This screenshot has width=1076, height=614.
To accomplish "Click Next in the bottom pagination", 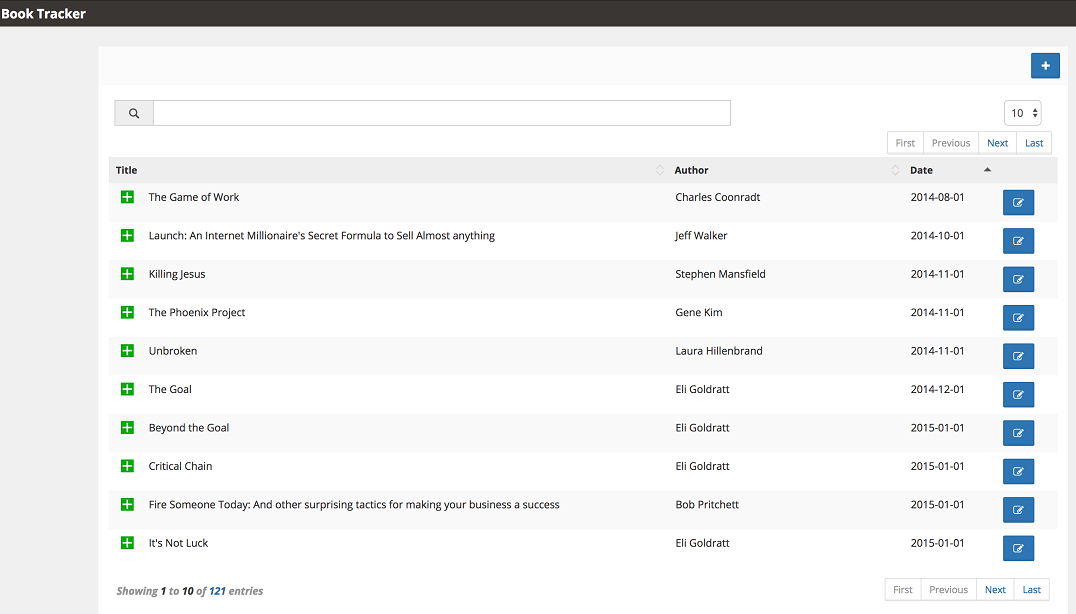I will coord(995,589).
